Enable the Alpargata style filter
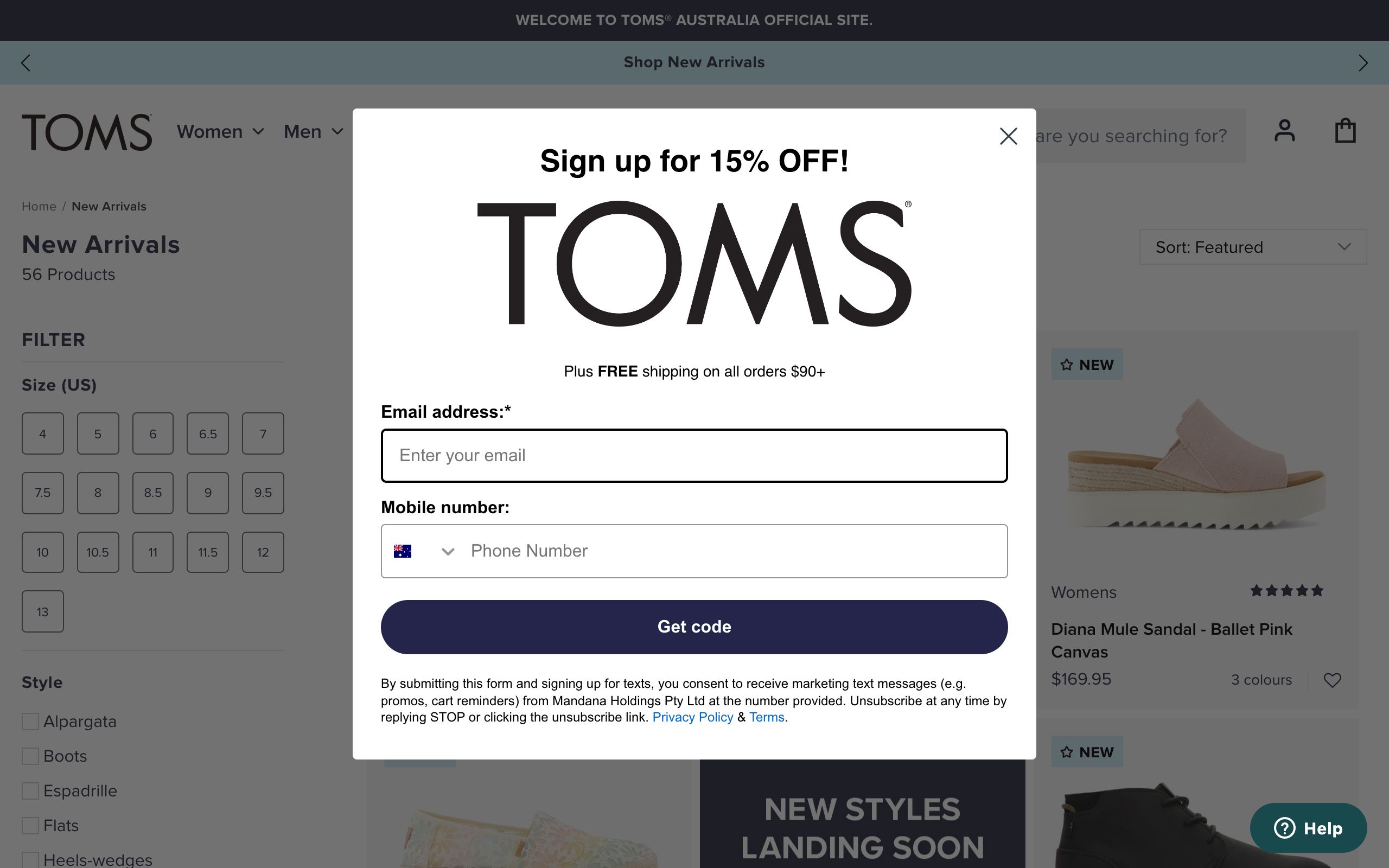 point(30,721)
